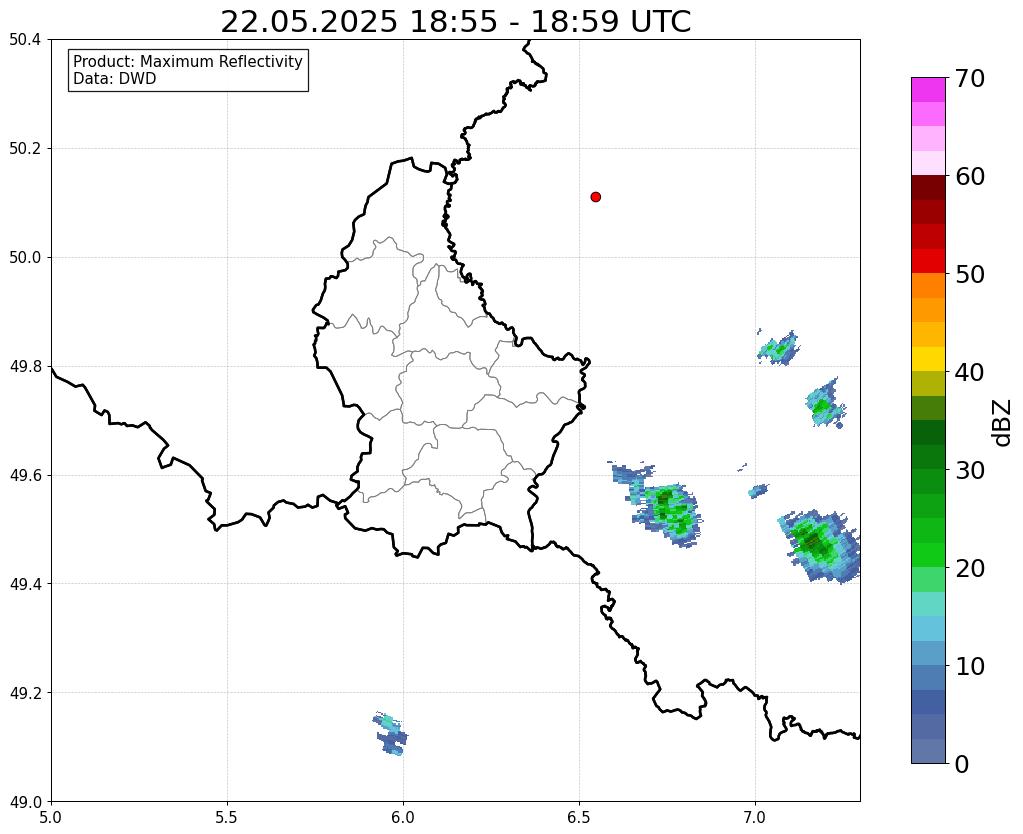Click the colorbar tick label 0
Viewport: 1023px width, 834px height.
tap(962, 764)
